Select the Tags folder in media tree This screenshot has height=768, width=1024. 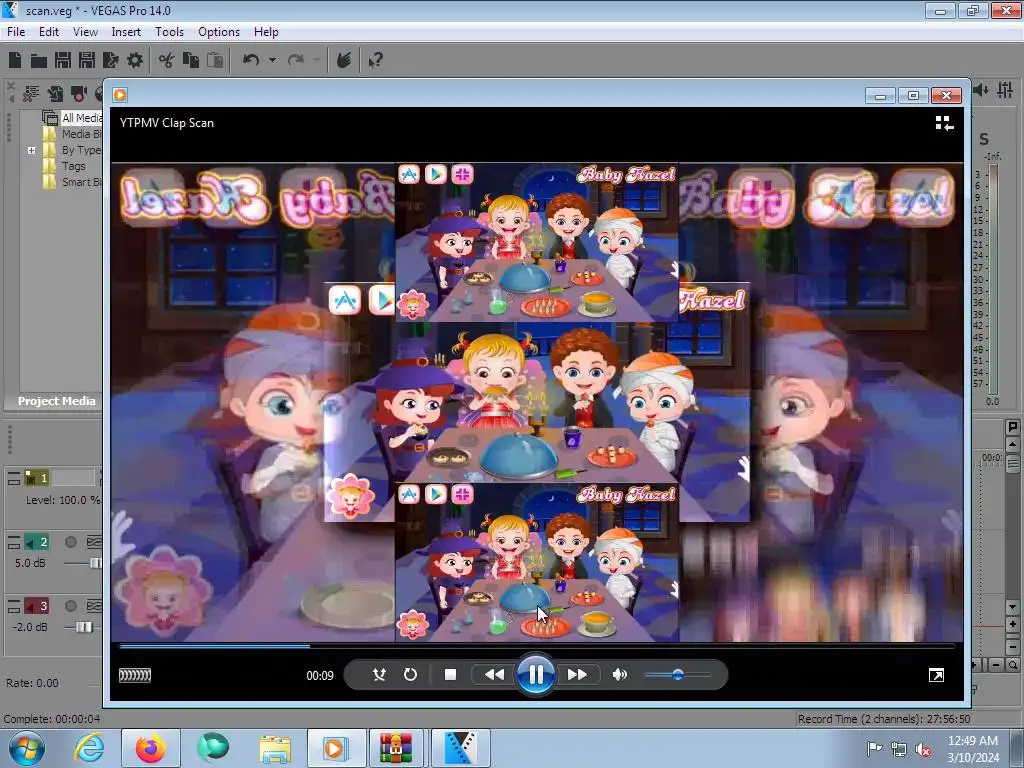click(74, 166)
